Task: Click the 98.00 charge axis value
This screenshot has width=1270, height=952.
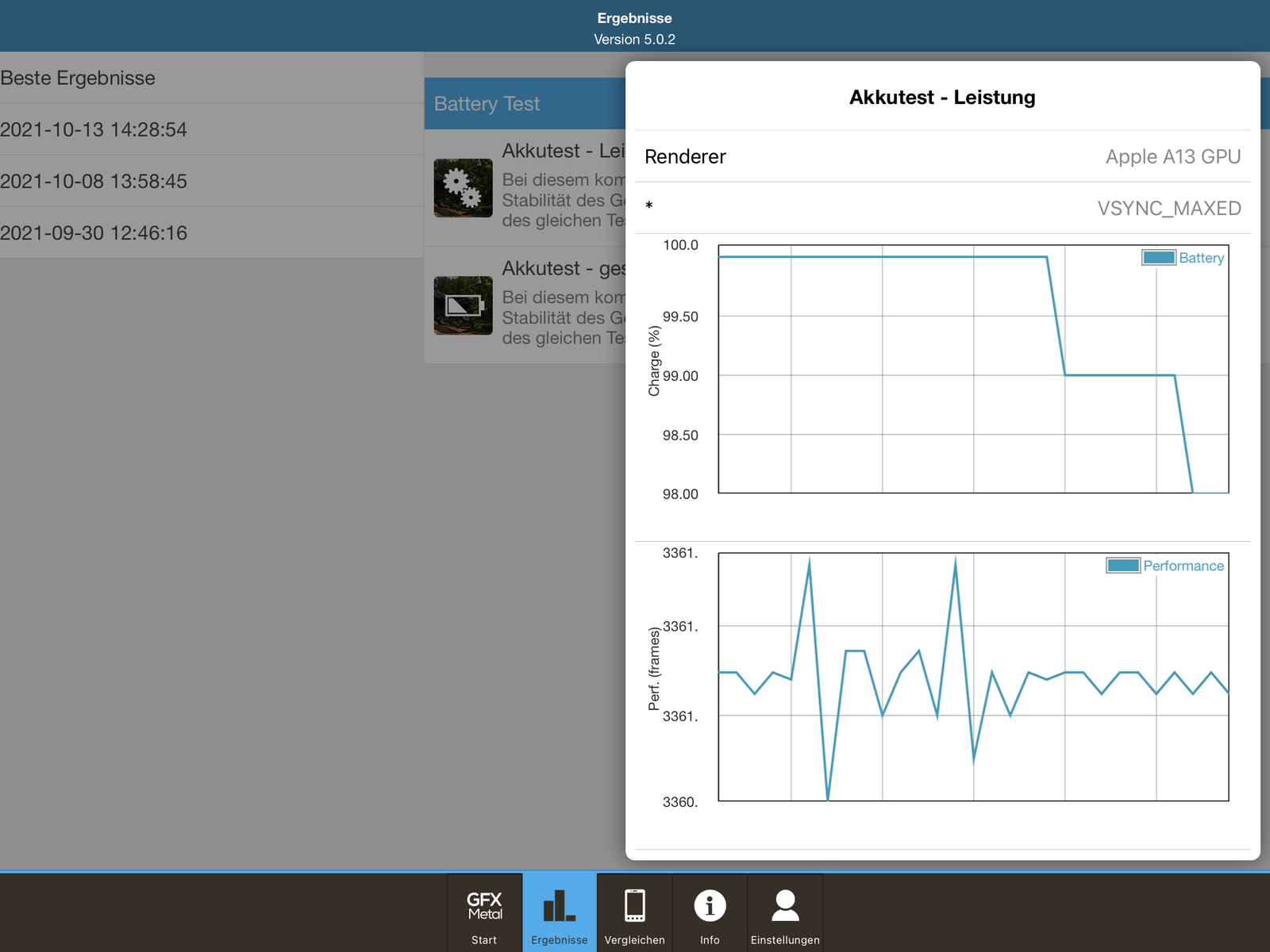Action: coord(680,494)
